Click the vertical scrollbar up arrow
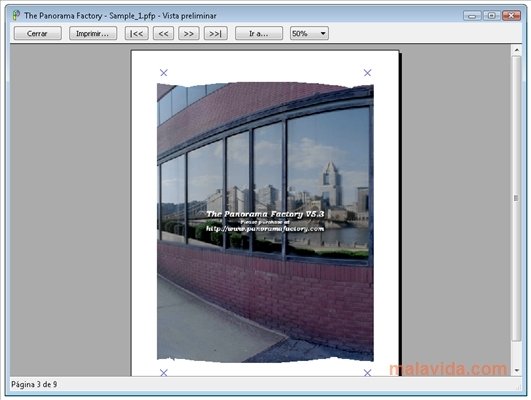The height and width of the screenshot is (400, 531). pos(516,50)
